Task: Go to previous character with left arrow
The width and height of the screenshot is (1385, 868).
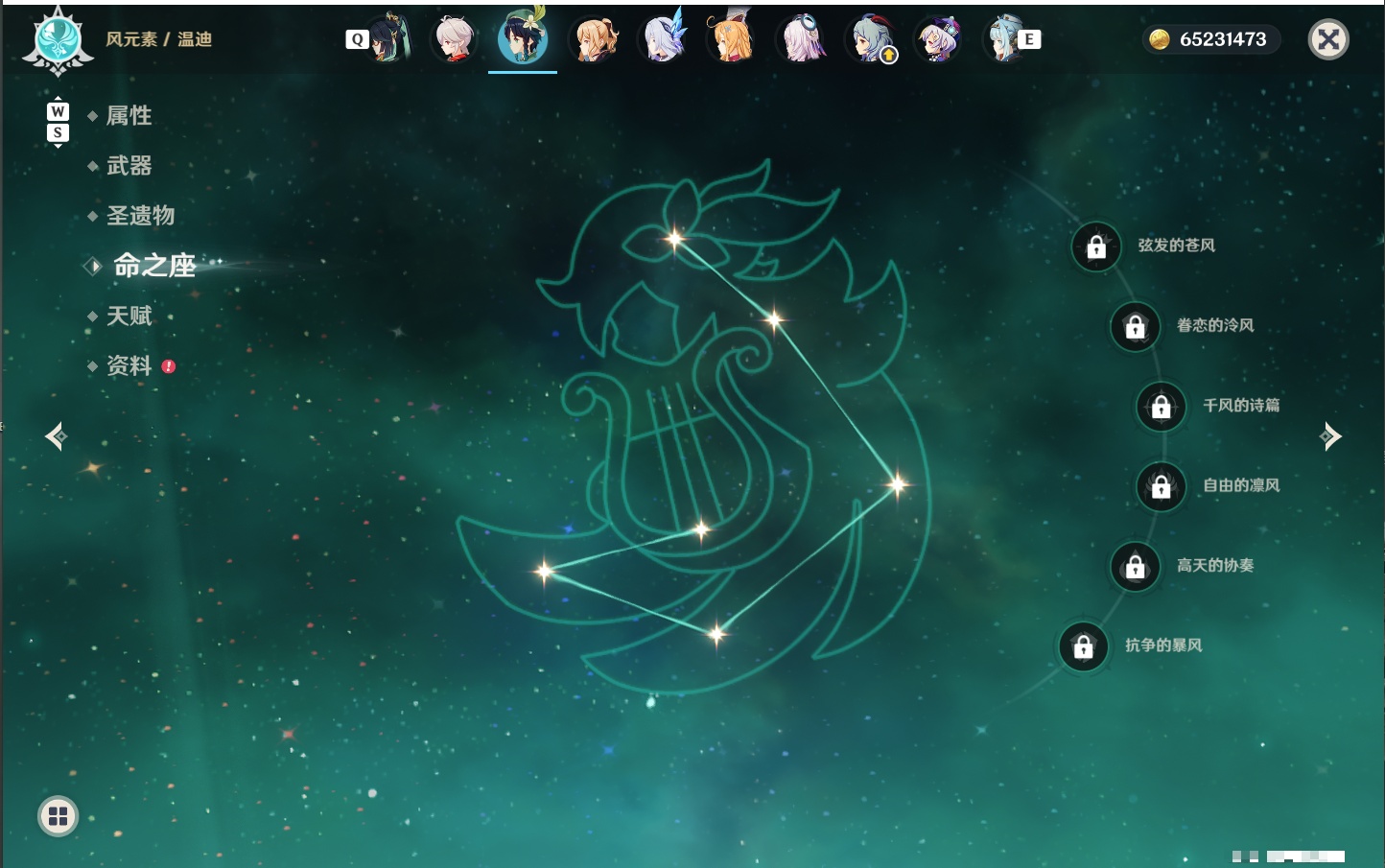Action: tap(56, 436)
